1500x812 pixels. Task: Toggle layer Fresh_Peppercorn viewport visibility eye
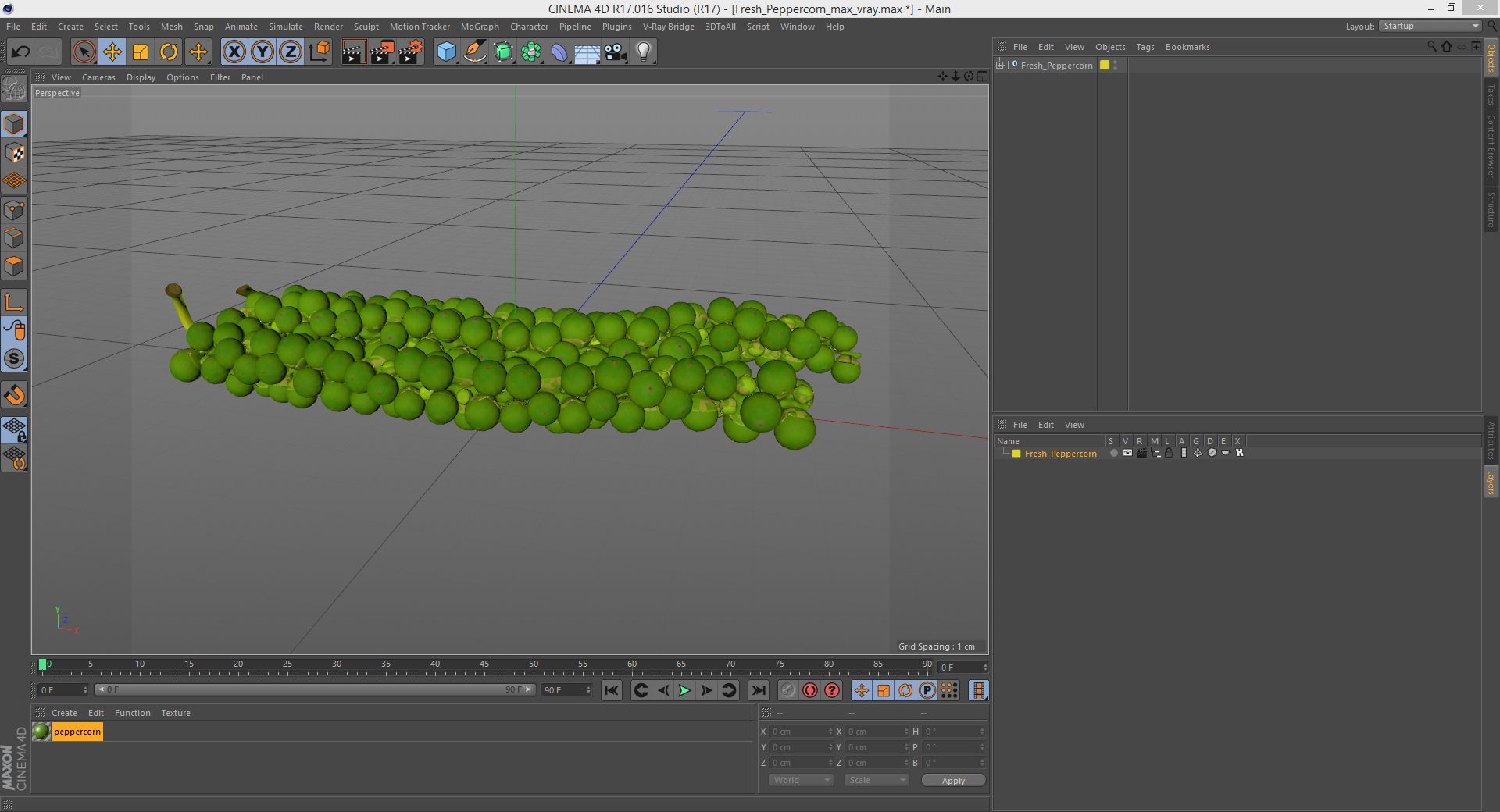(x=1127, y=453)
